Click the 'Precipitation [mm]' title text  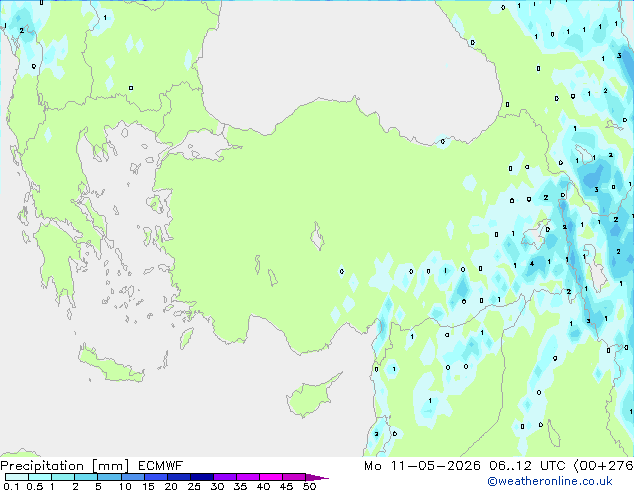coord(65,466)
